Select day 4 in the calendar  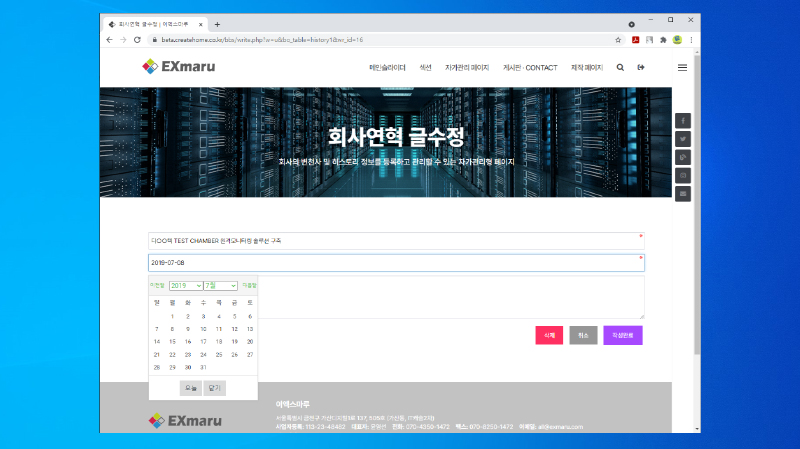[x=219, y=317]
